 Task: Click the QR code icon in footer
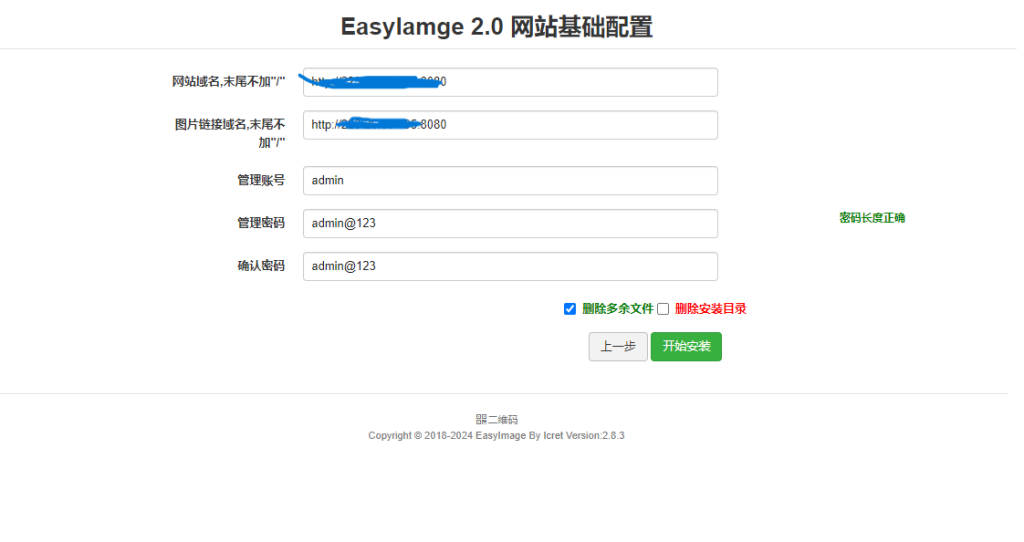pyautogui.click(x=481, y=419)
